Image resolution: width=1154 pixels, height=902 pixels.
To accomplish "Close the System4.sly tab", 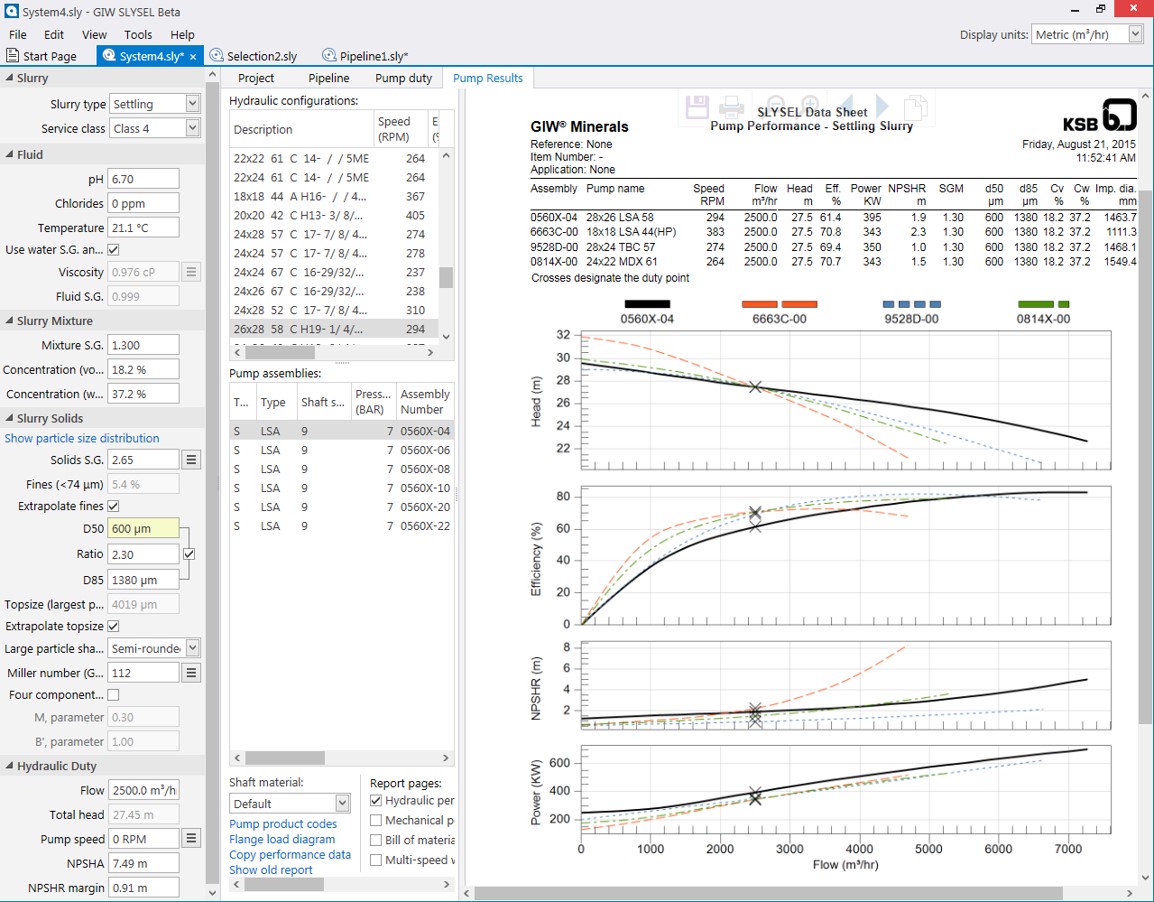I will tap(193, 57).
